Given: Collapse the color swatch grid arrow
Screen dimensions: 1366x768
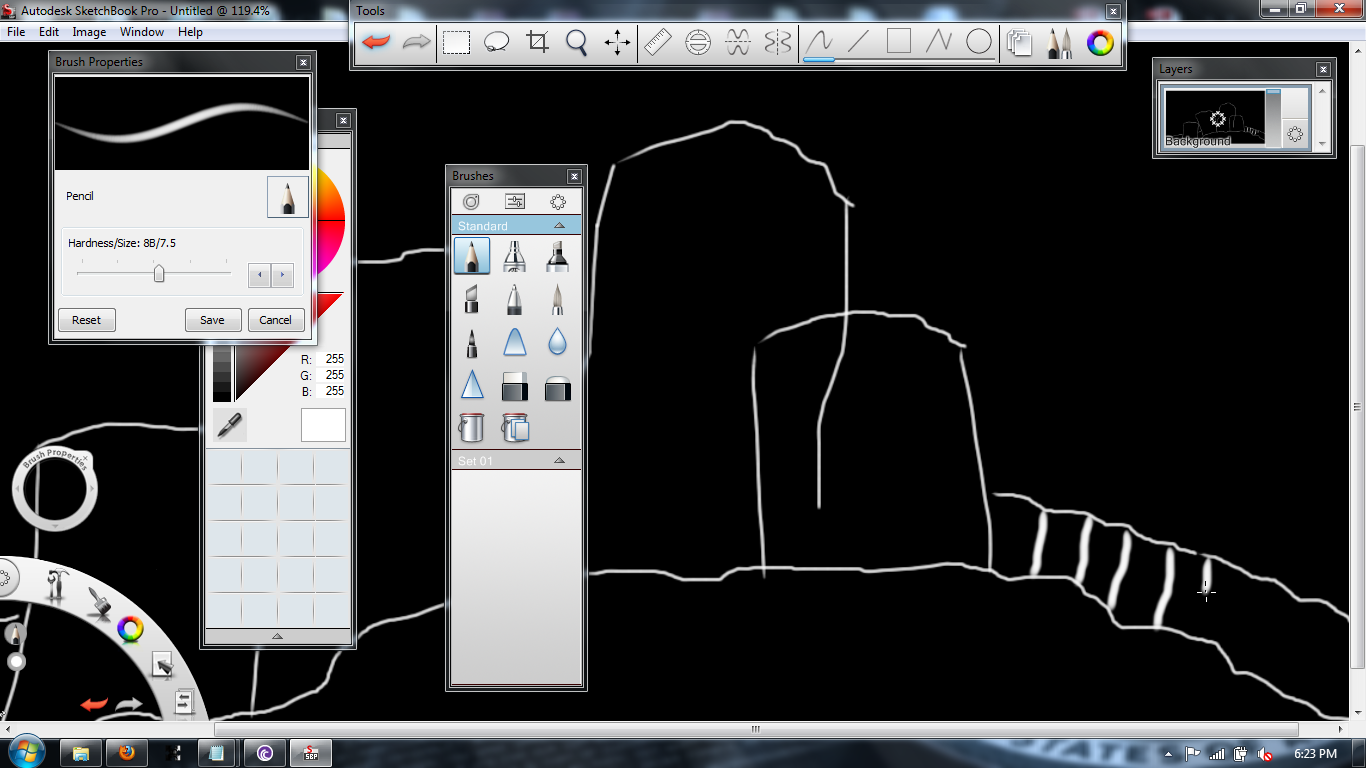Looking at the screenshot, I should click(x=277, y=636).
